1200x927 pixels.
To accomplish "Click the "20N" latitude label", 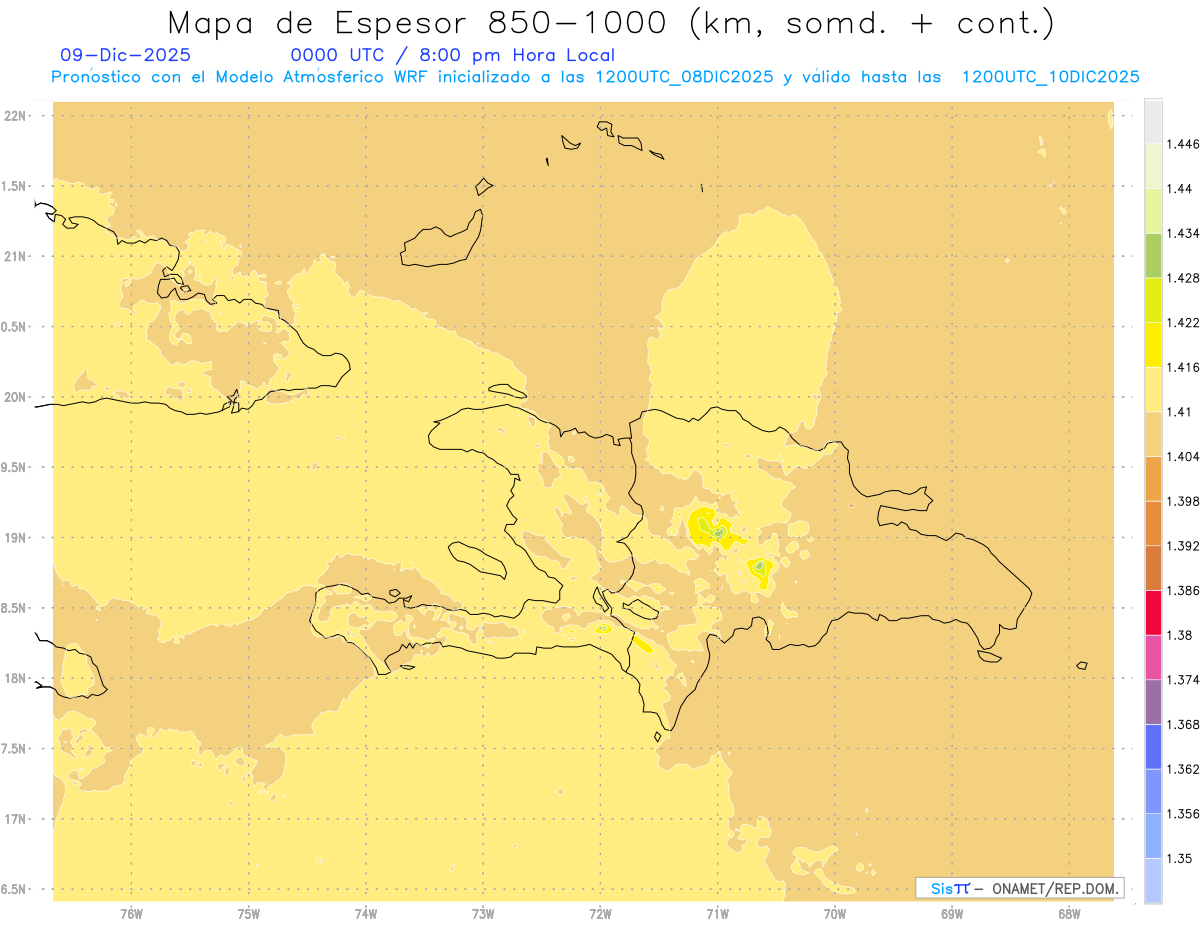I will click(x=16, y=397).
